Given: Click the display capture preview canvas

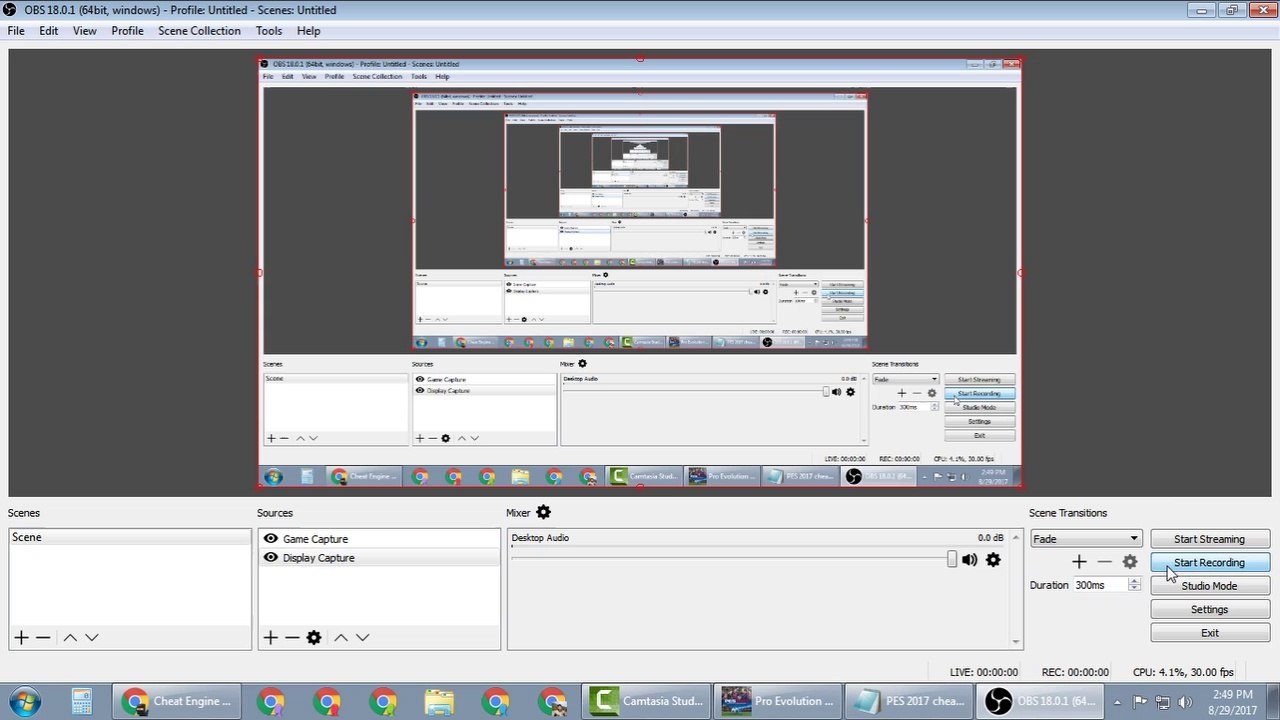Looking at the screenshot, I should click(x=640, y=273).
